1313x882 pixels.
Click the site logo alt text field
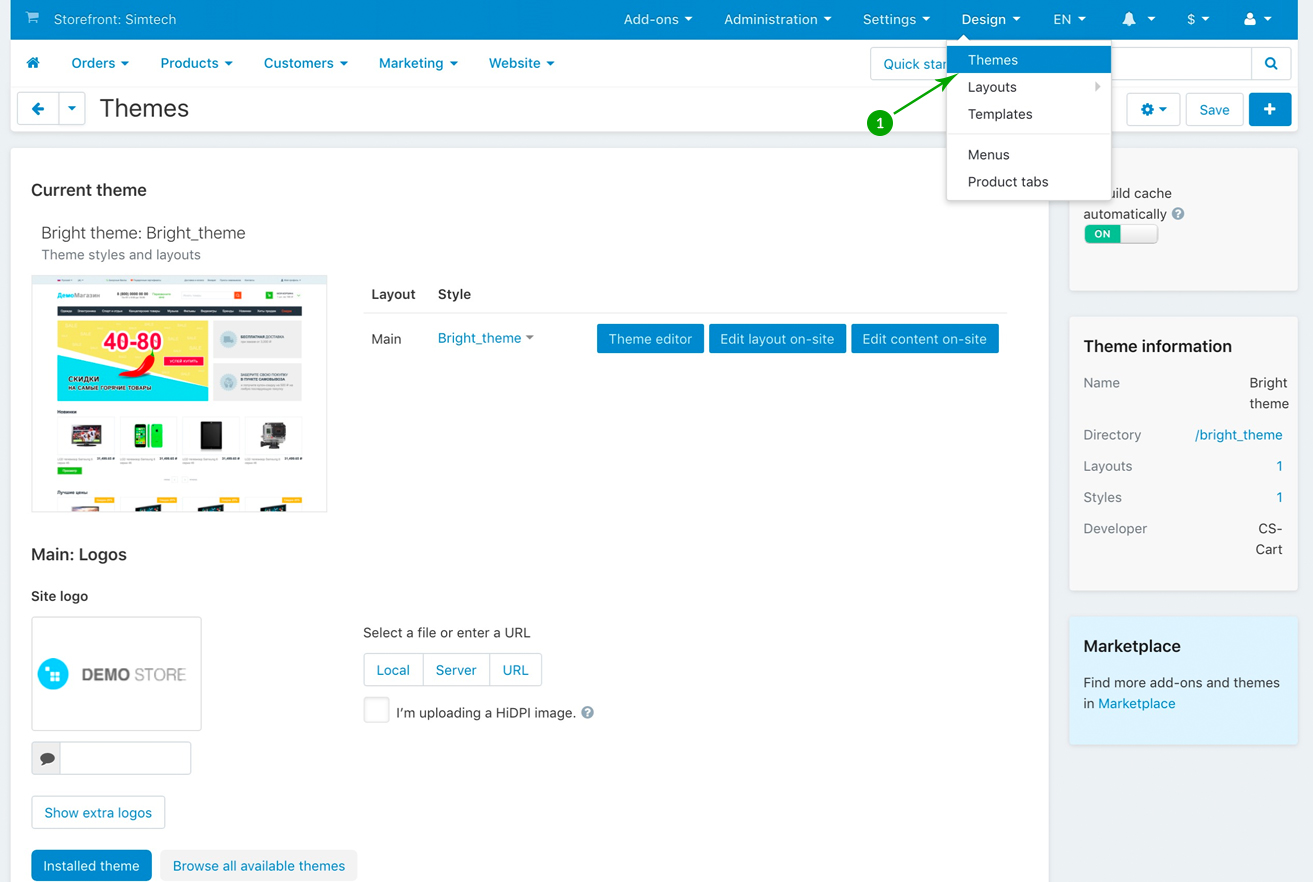click(x=125, y=758)
